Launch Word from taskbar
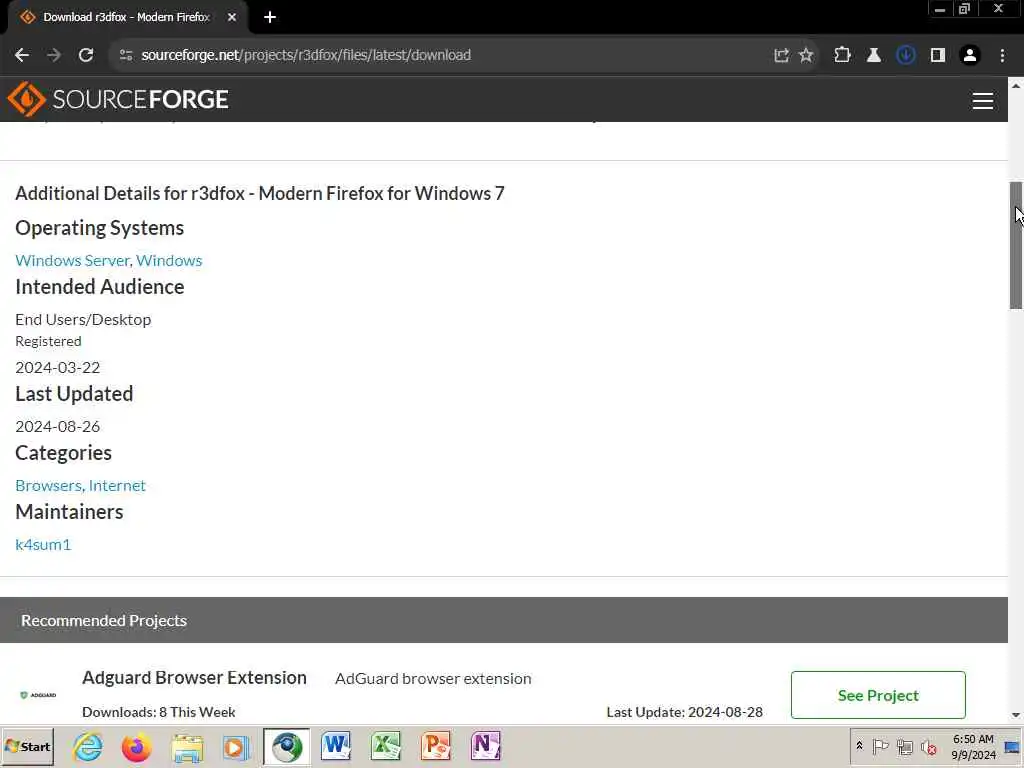 tap(336, 747)
